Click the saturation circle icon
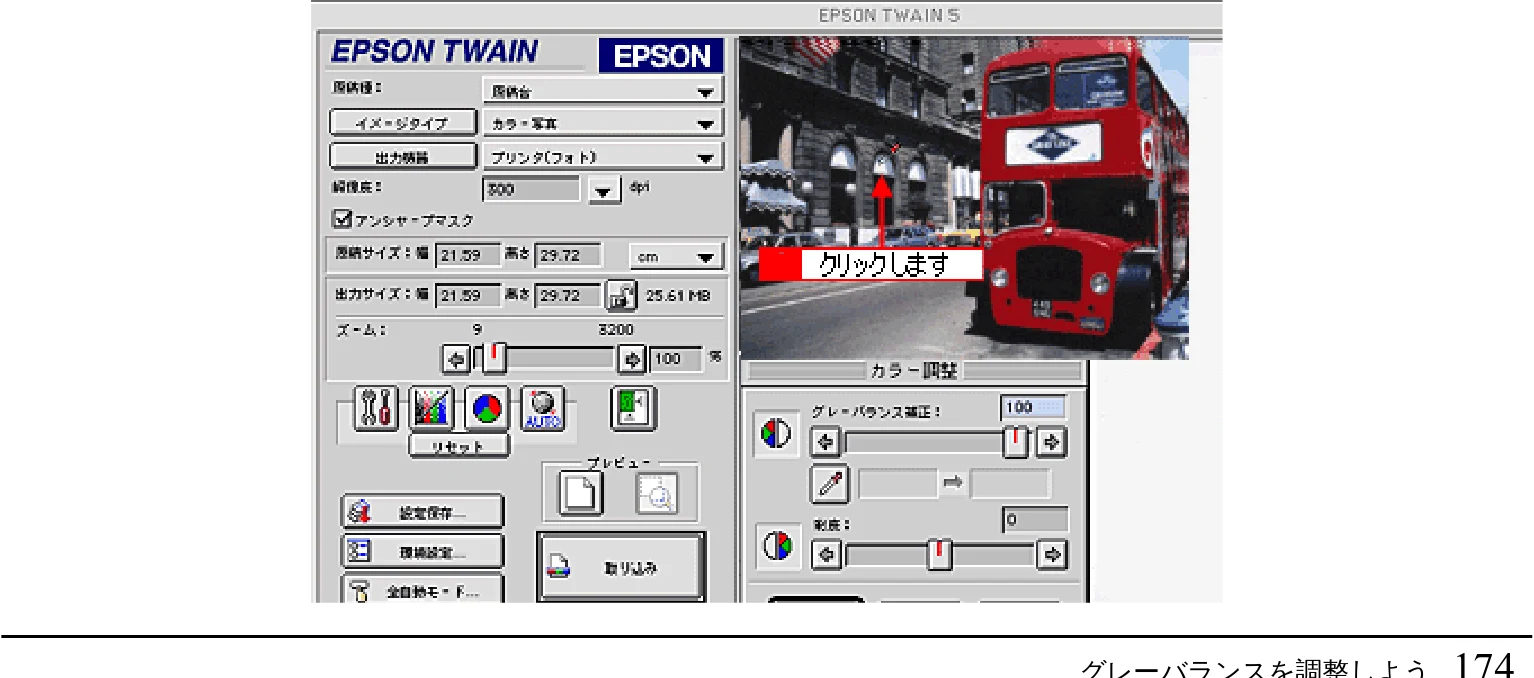This screenshot has height=678, width=1534. click(777, 547)
